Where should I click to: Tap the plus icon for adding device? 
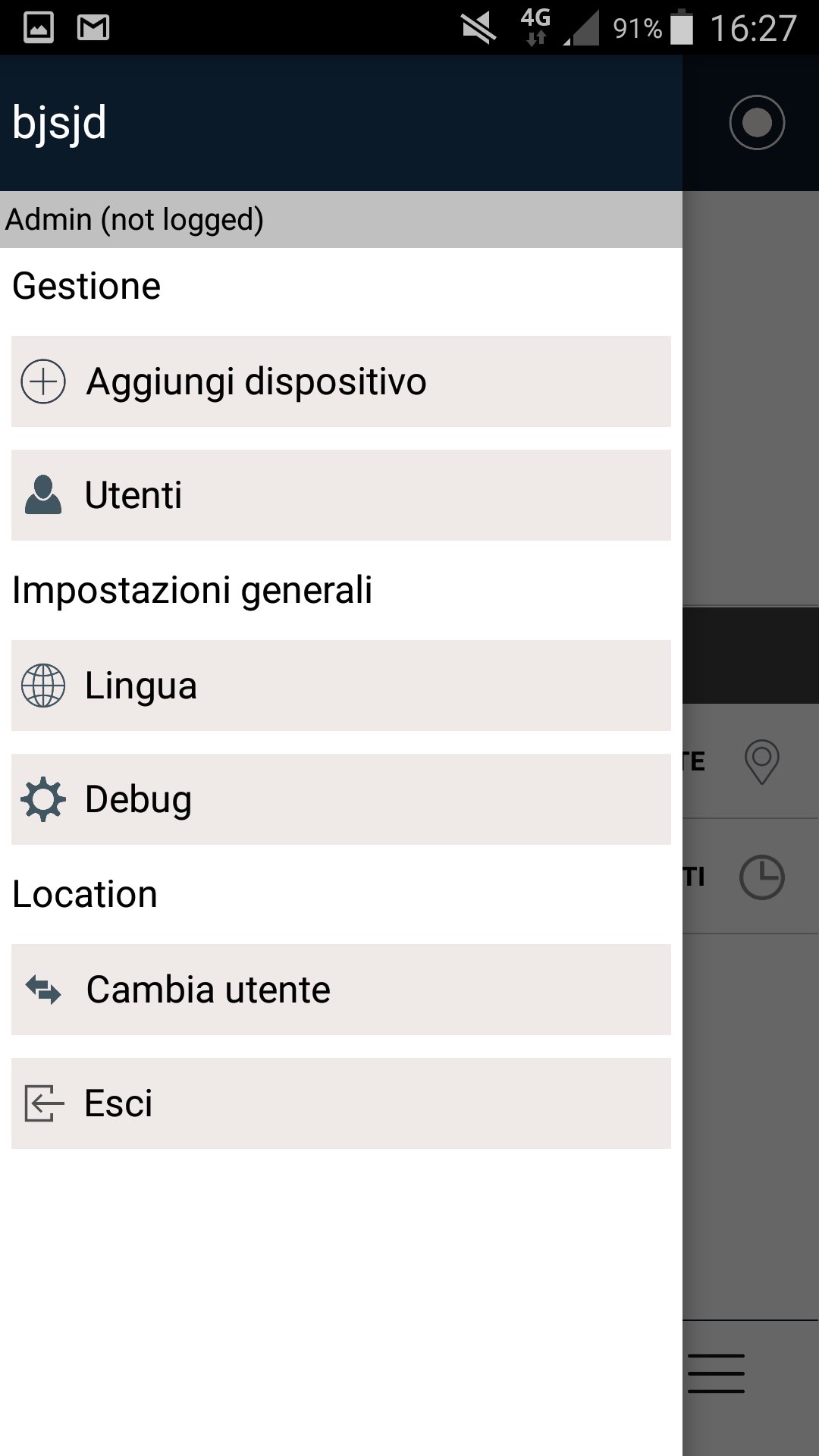[43, 381]
